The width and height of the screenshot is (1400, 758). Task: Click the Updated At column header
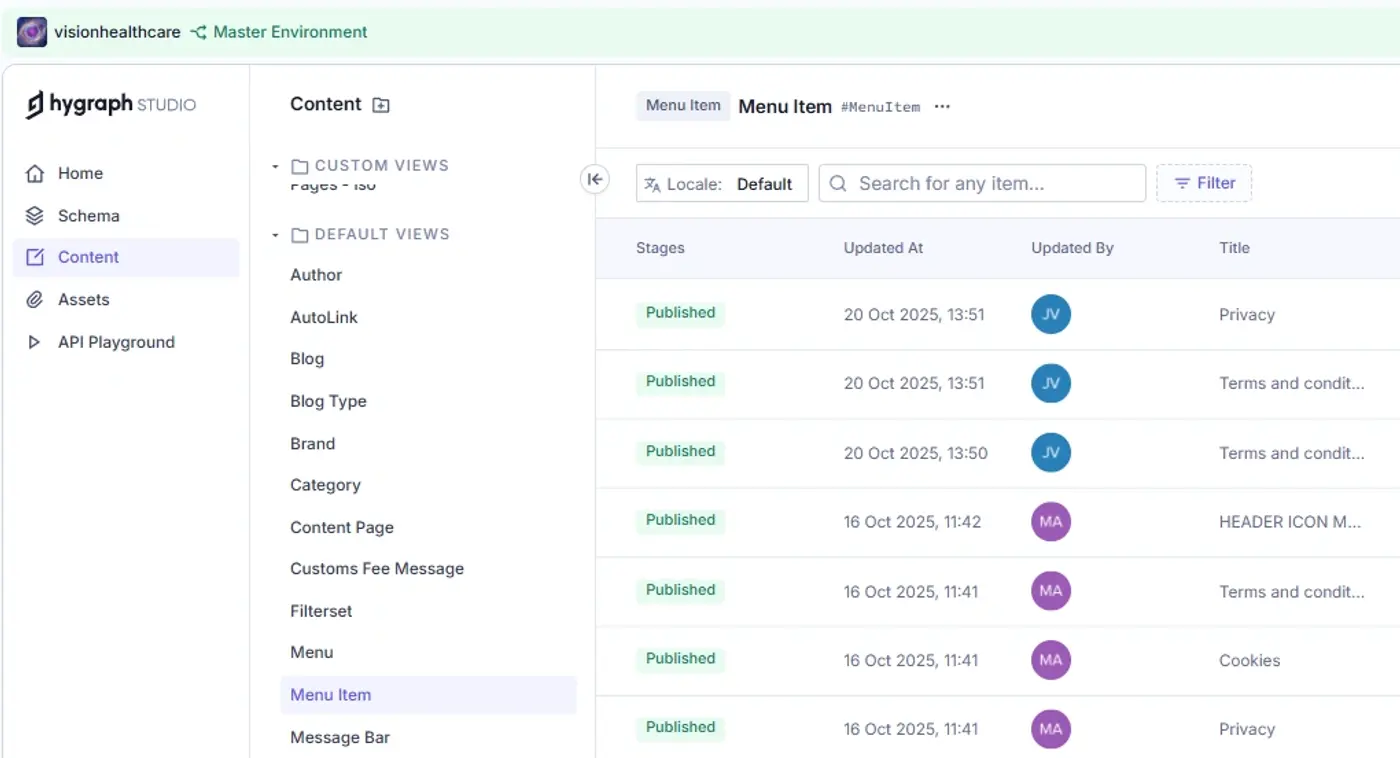coord(883,248)
